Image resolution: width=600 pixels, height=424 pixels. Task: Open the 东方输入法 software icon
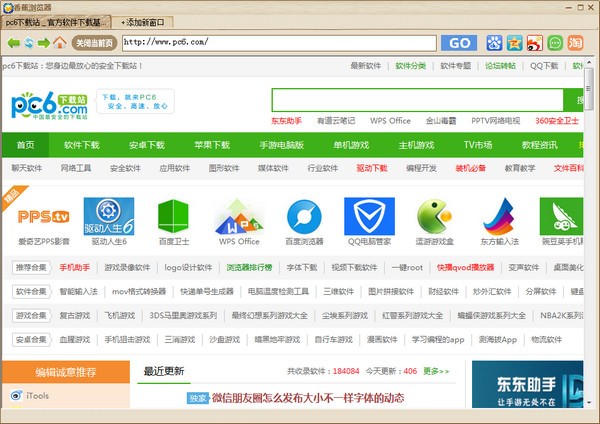click(499, 217)
